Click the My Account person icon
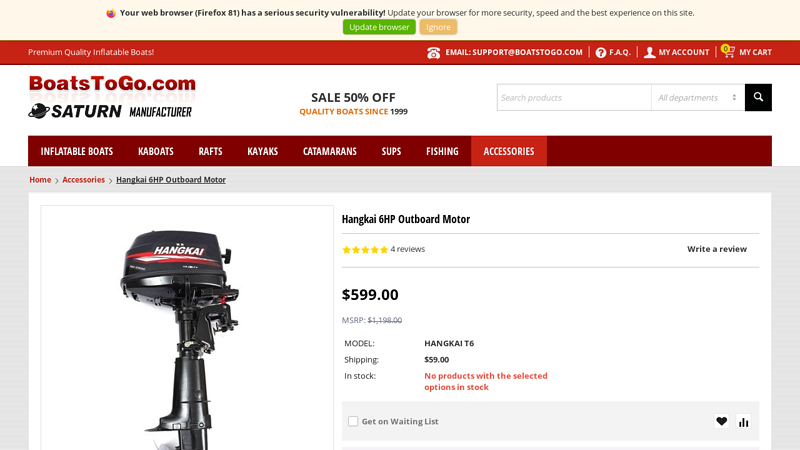 (x=649, y=53)
